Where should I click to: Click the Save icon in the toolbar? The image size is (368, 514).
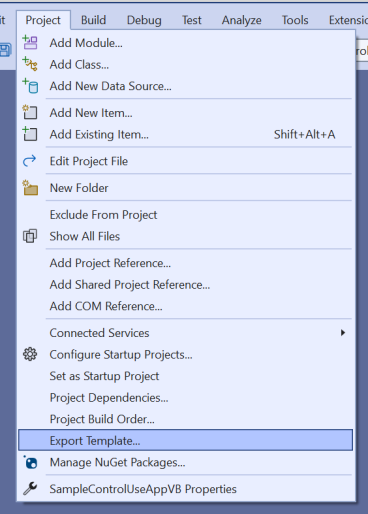point(5,50)
